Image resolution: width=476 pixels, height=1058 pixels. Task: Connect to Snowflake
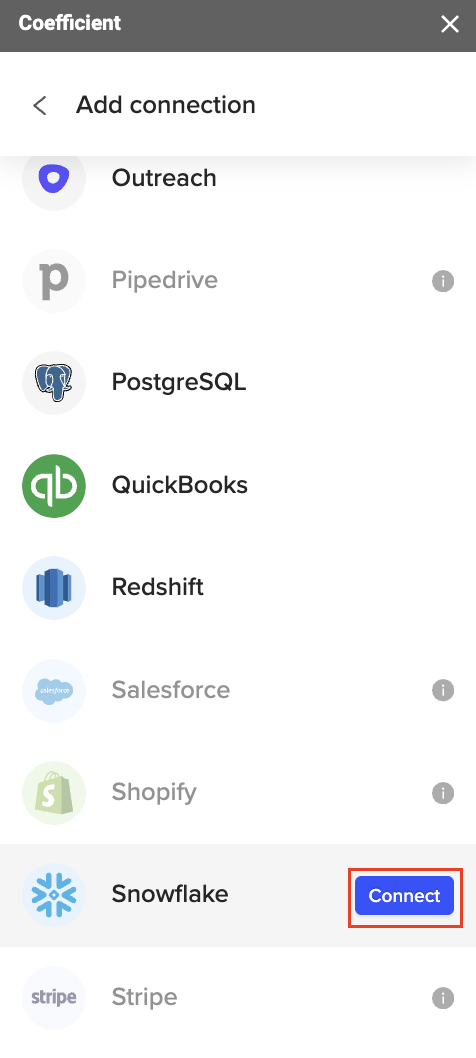[x=404, y=895]
